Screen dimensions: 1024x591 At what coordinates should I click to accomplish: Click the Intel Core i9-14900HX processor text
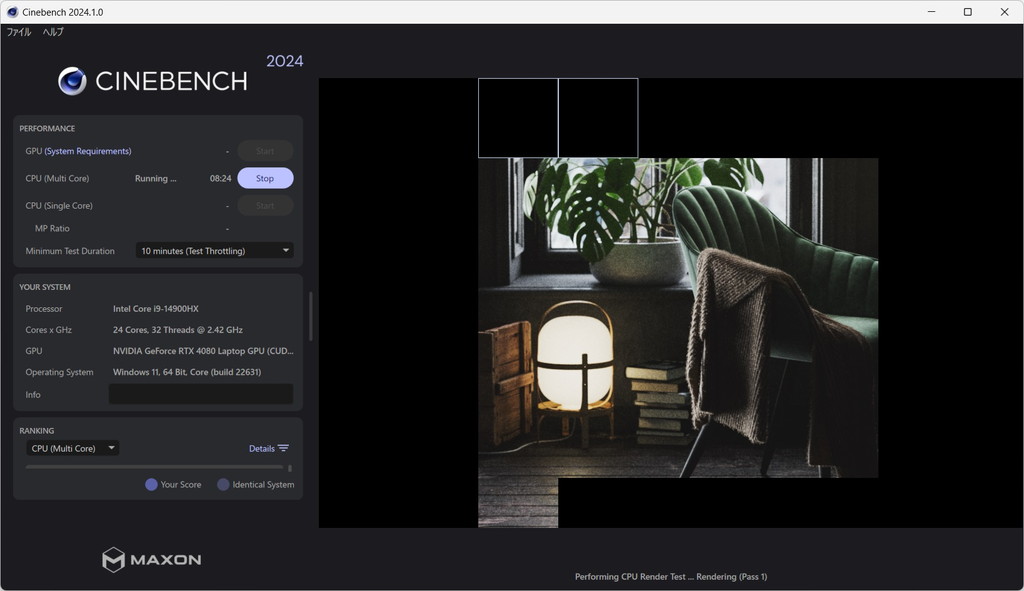(155, 309)
